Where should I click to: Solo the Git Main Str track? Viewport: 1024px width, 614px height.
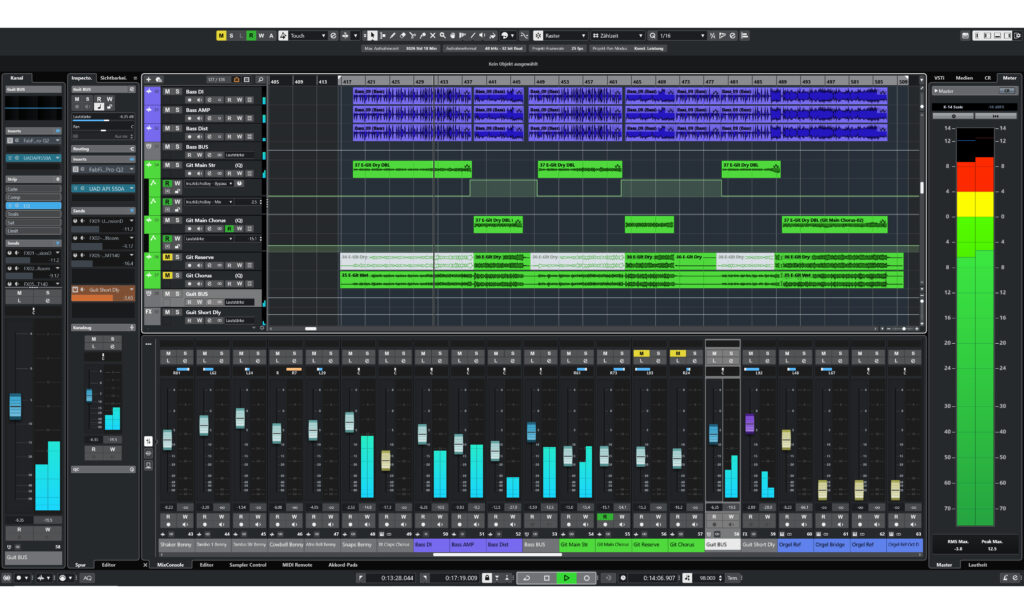[x=177, y=165]
